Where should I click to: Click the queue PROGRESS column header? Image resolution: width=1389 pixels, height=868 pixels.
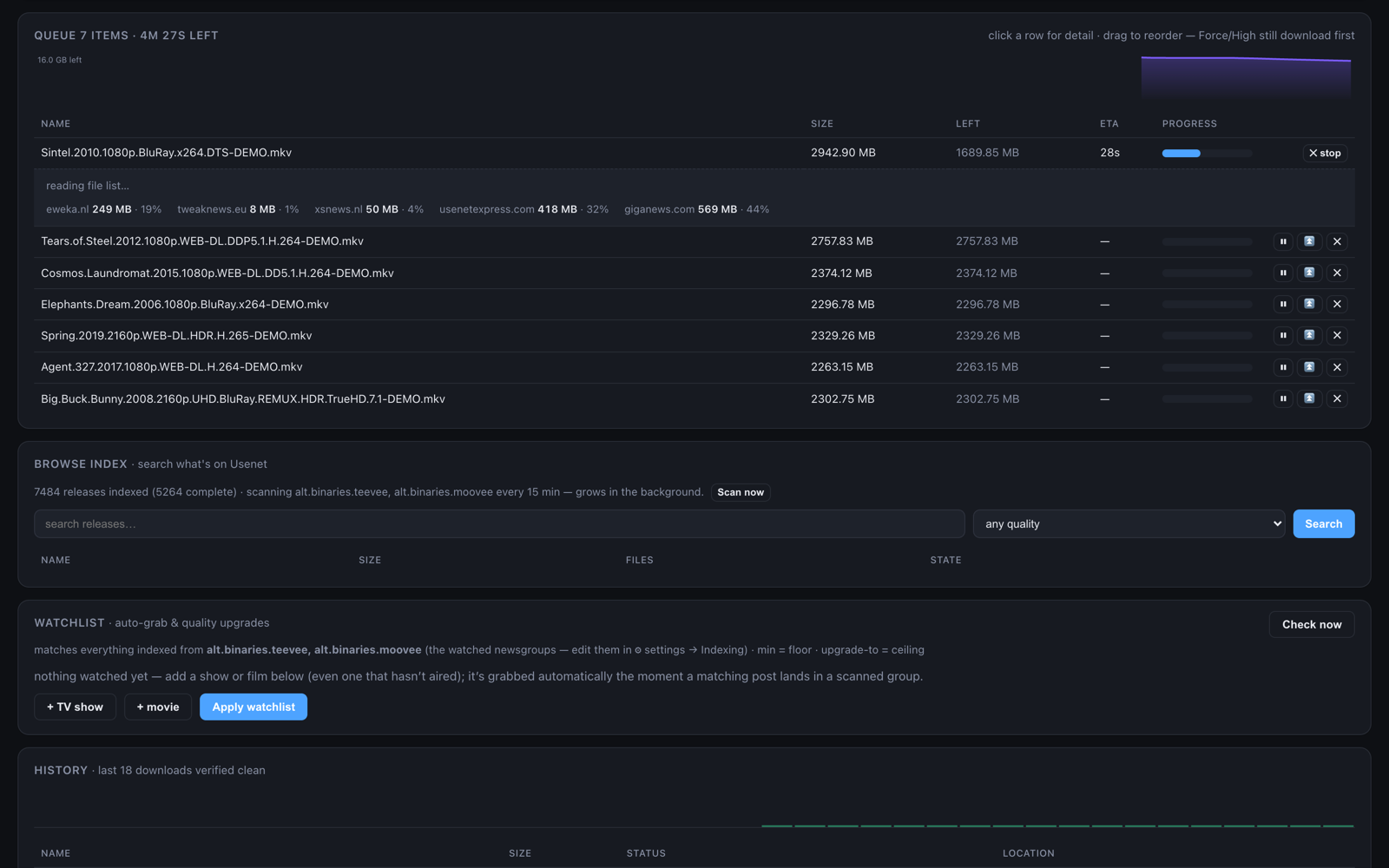coord(1189,124)
